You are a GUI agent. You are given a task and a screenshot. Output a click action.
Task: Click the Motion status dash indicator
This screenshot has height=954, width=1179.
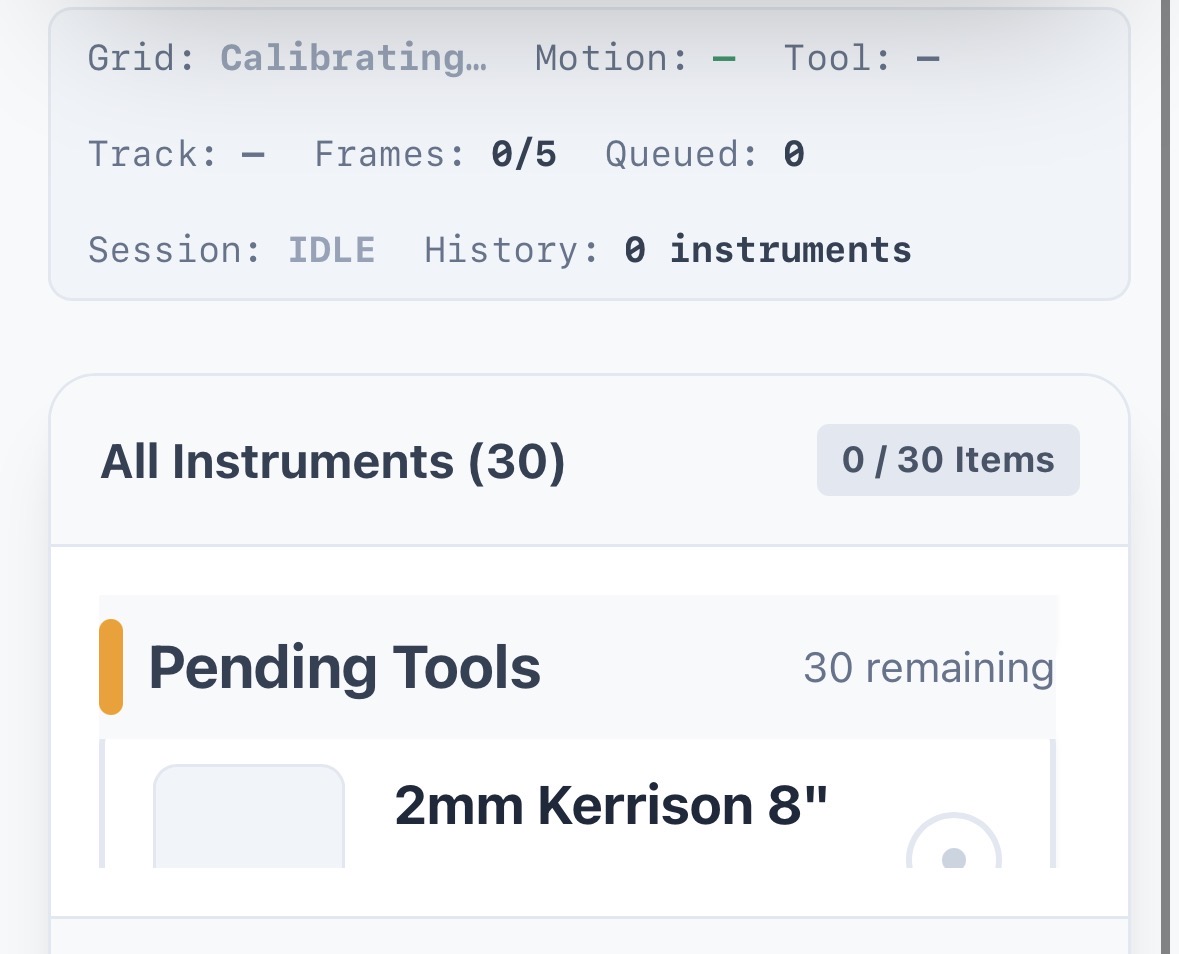[x=724, y=57]
